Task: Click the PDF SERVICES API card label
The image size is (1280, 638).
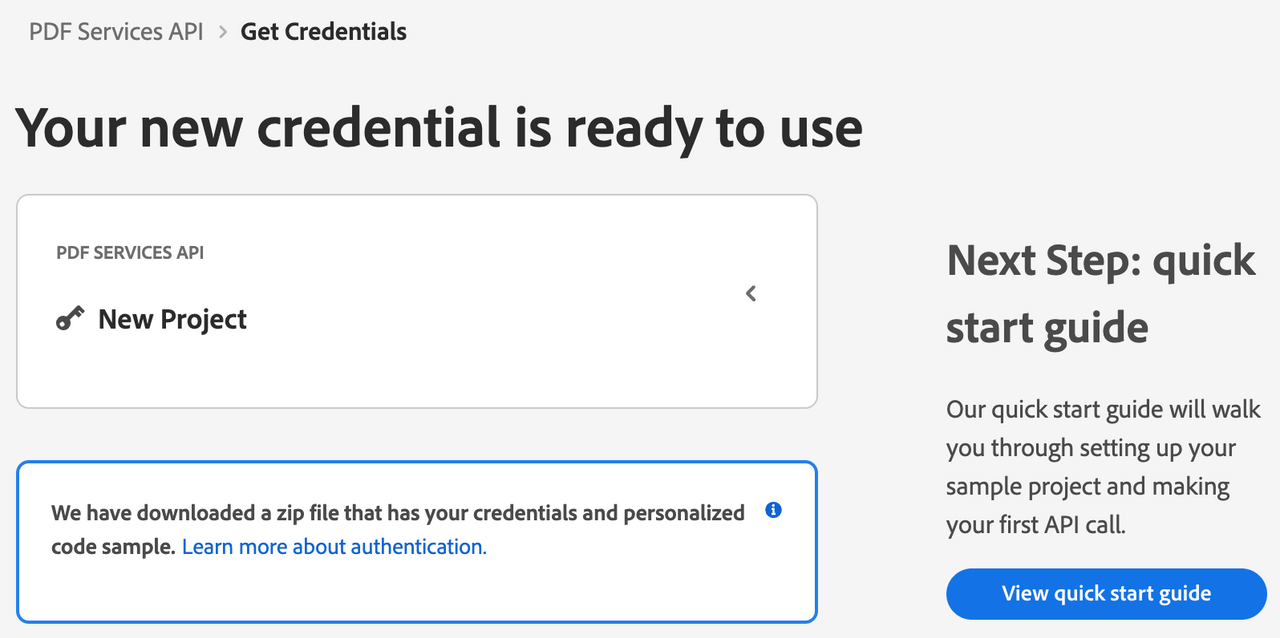Action: [130, 253]
